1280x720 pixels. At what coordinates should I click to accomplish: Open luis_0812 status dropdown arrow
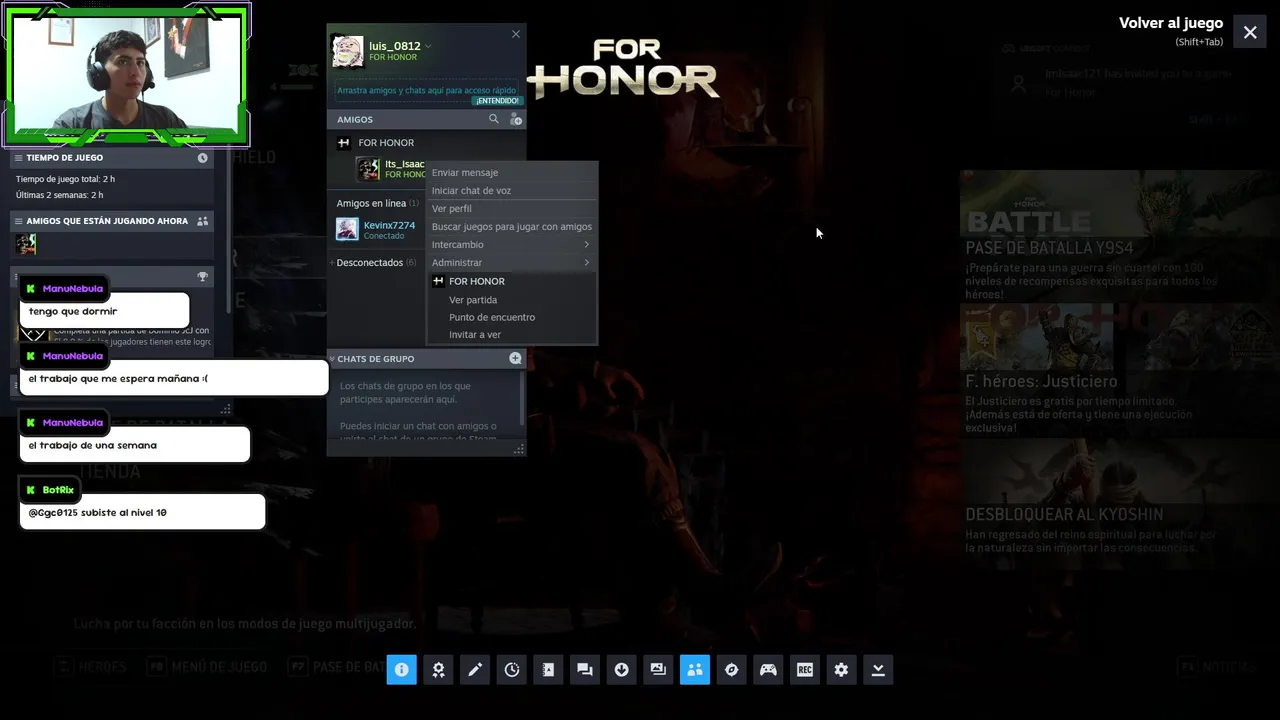(x=428, y=46)
